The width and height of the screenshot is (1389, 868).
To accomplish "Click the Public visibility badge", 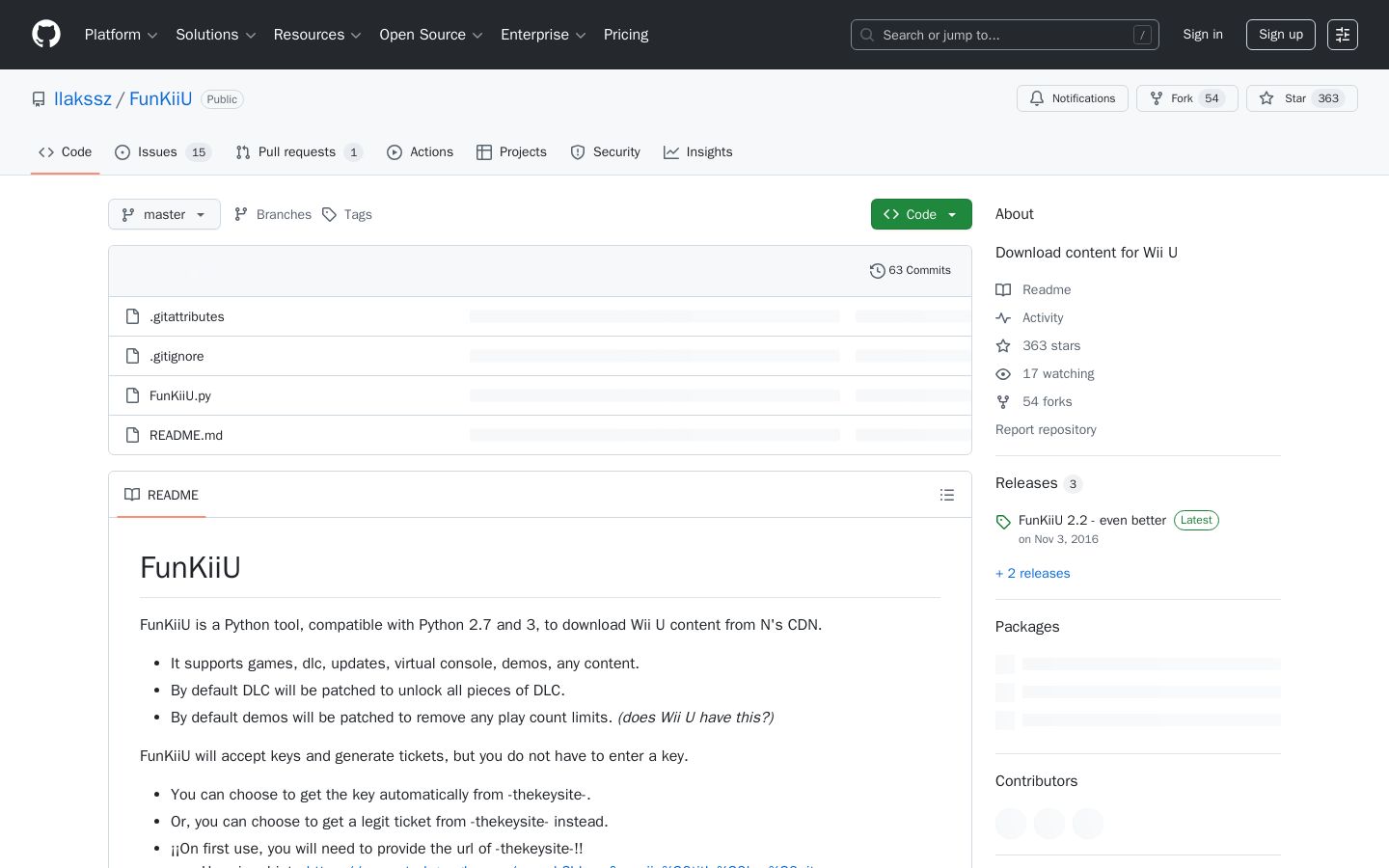I will click(x=222, y=99).
